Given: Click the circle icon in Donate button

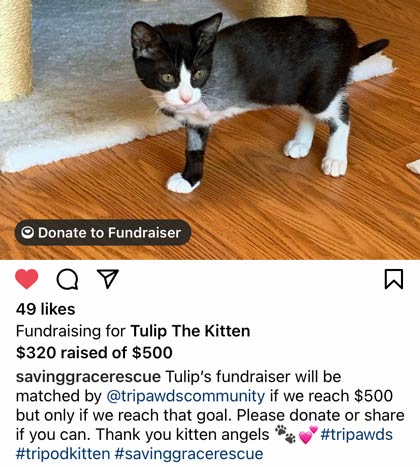Looking at the screenshot, I should (27, 233).
